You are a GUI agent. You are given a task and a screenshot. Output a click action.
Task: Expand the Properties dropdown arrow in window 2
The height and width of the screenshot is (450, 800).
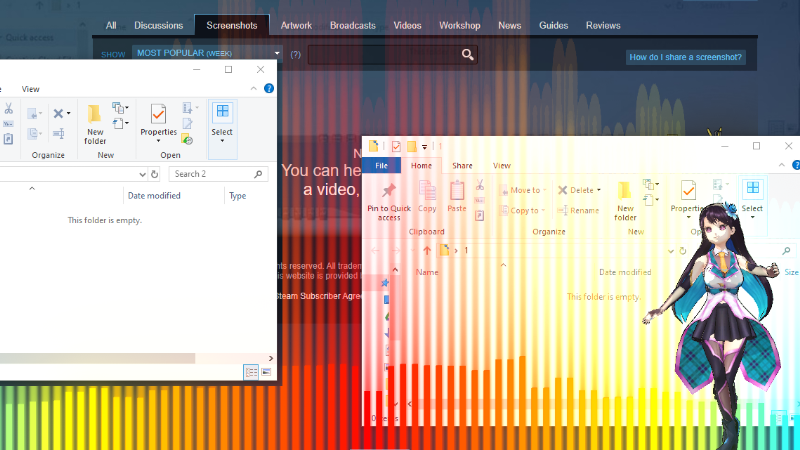tap(158, 141)
